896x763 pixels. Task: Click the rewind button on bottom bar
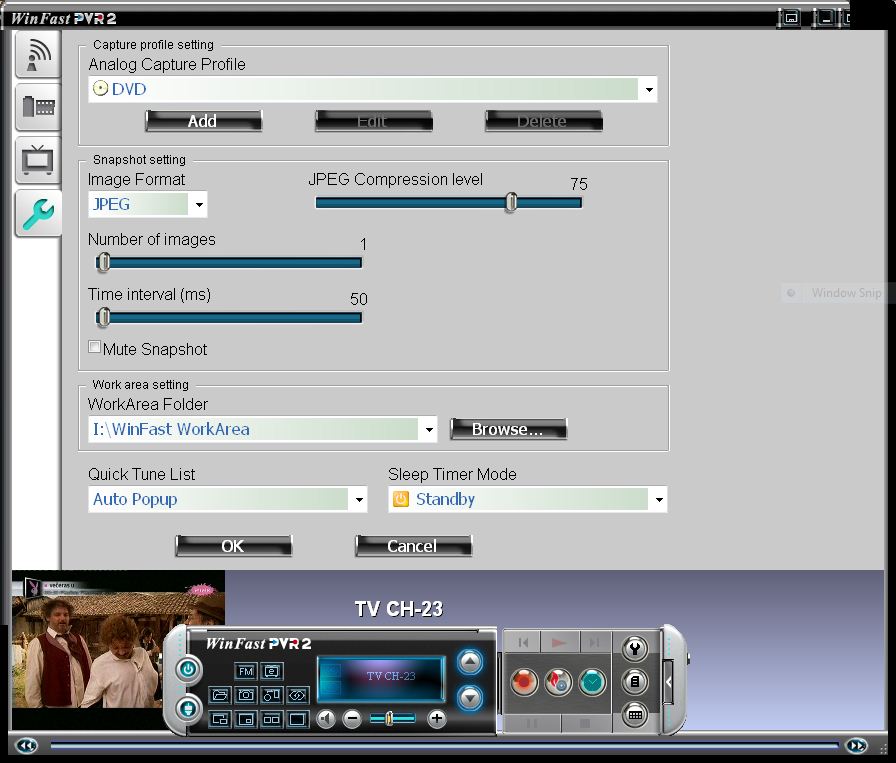[26, 745]
